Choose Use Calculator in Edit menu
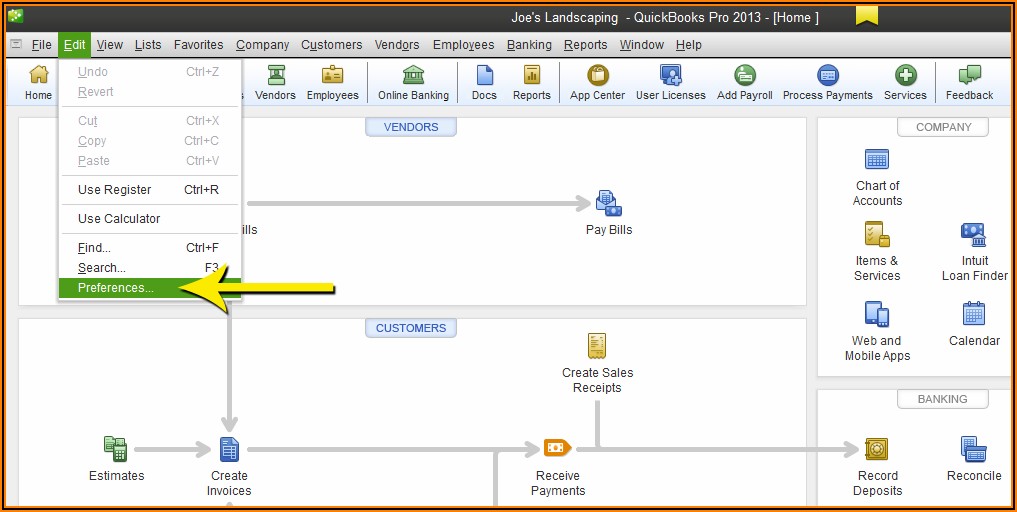Screen dimensions: 1017x512 click(x=119, y=218)
